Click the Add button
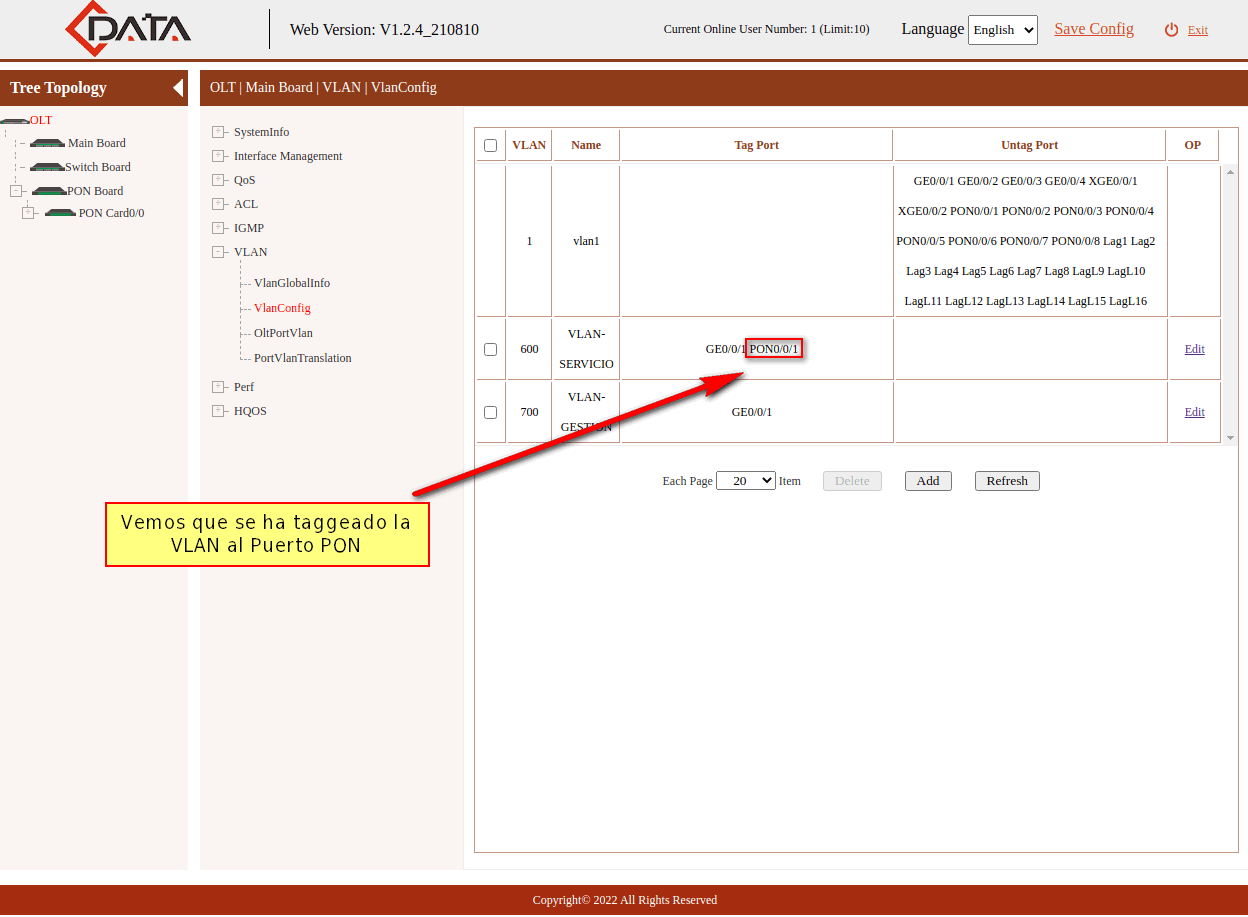Image resolution: width=1248 pixels, height=917 pixels. (x=928, y=481)
